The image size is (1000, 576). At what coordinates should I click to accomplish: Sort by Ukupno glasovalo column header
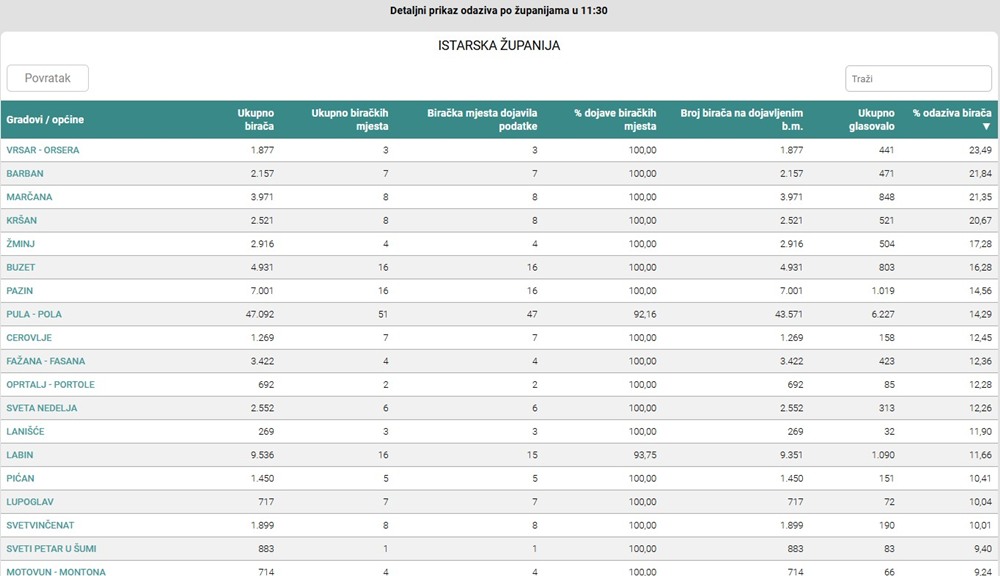pyautogui.click(x=876, y=120)
